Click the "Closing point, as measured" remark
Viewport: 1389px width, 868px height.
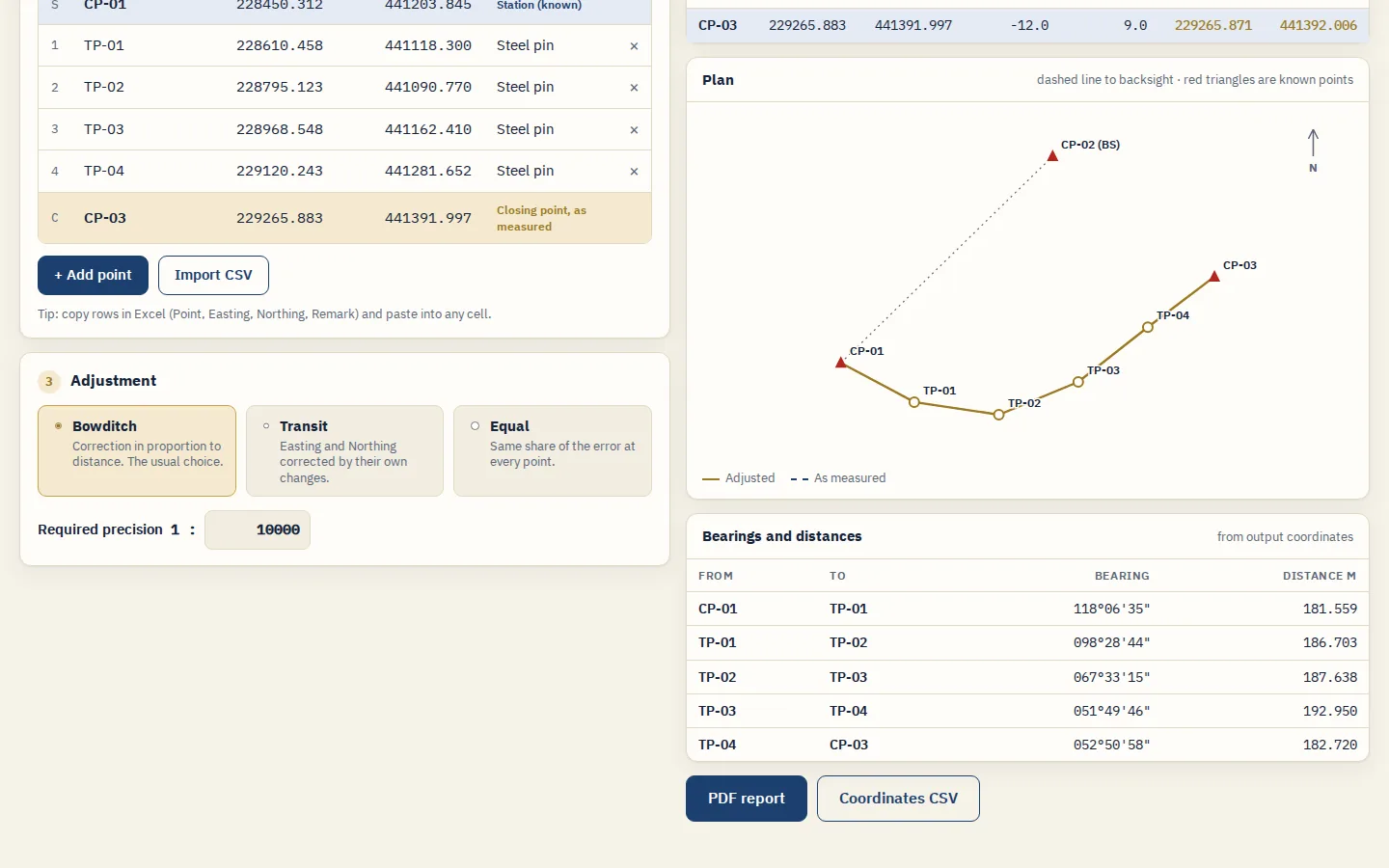pyautogui.click(x=542, y=218)
